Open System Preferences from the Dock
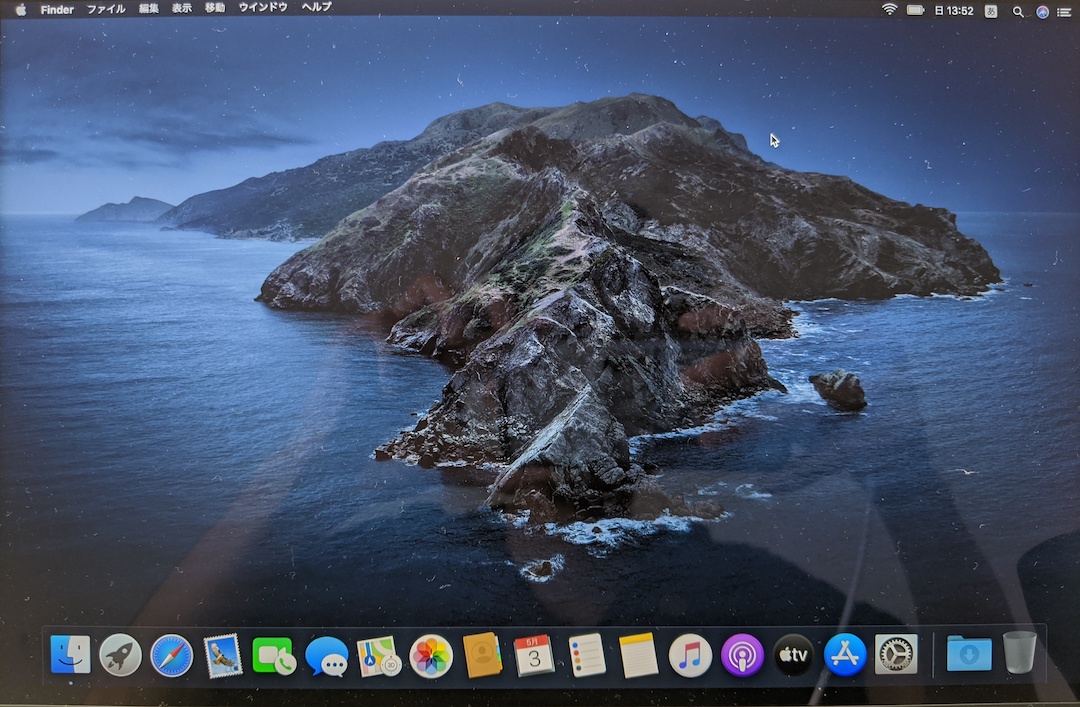 pos(897,655)
